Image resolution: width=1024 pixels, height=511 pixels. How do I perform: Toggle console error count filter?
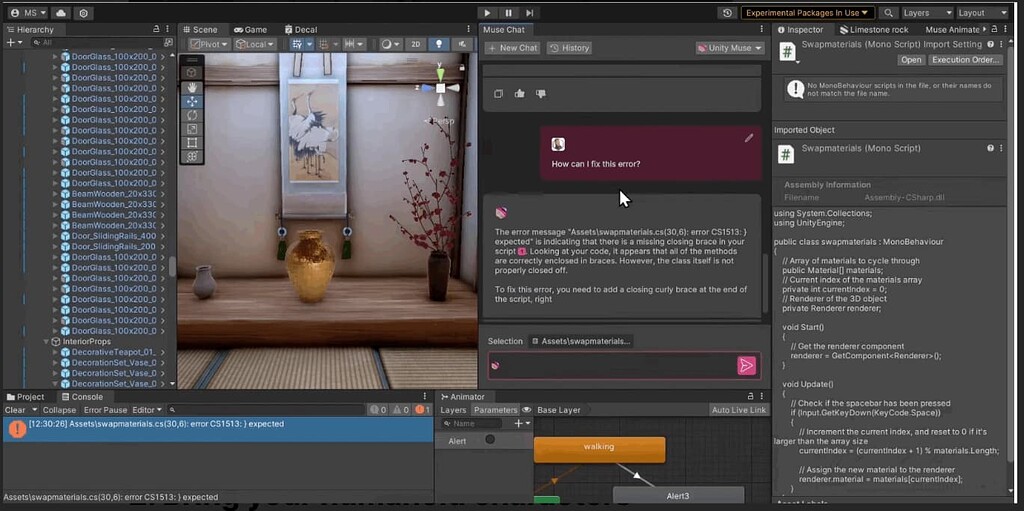point(423,410)
